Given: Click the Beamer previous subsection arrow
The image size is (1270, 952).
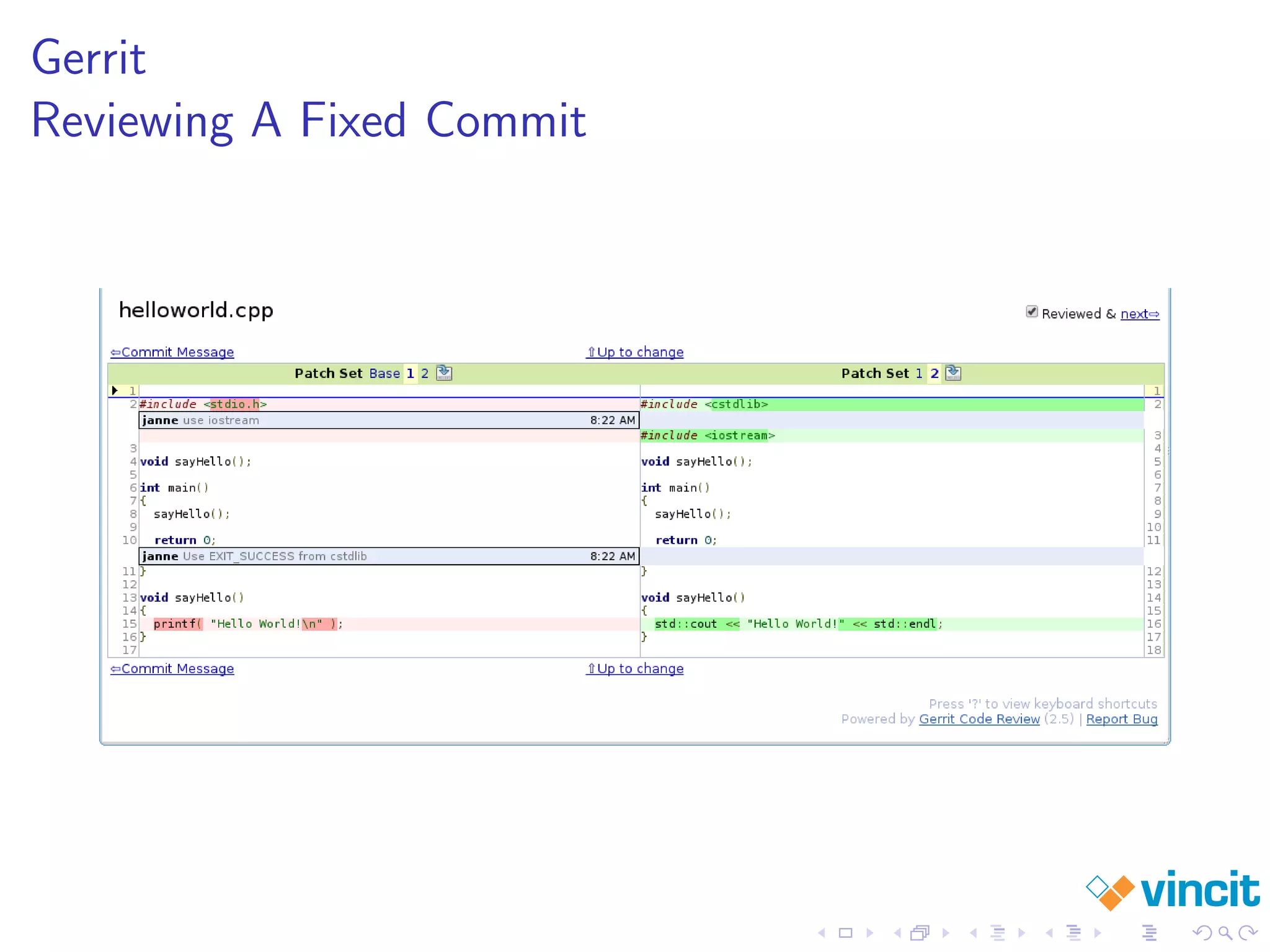Looking at the screenshot, I should point(974,933).
